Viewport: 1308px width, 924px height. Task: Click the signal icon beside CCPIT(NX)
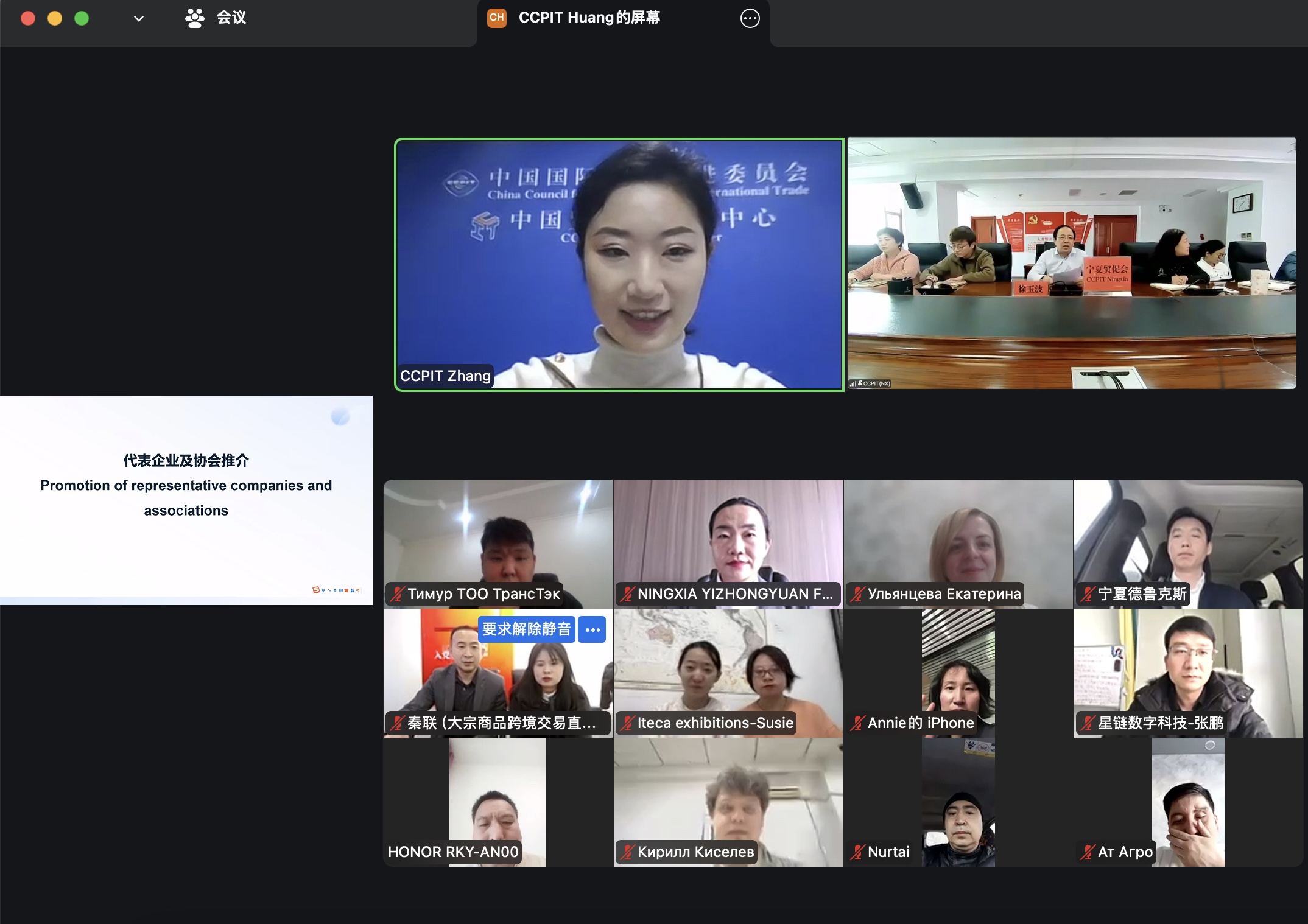point(853,383)
